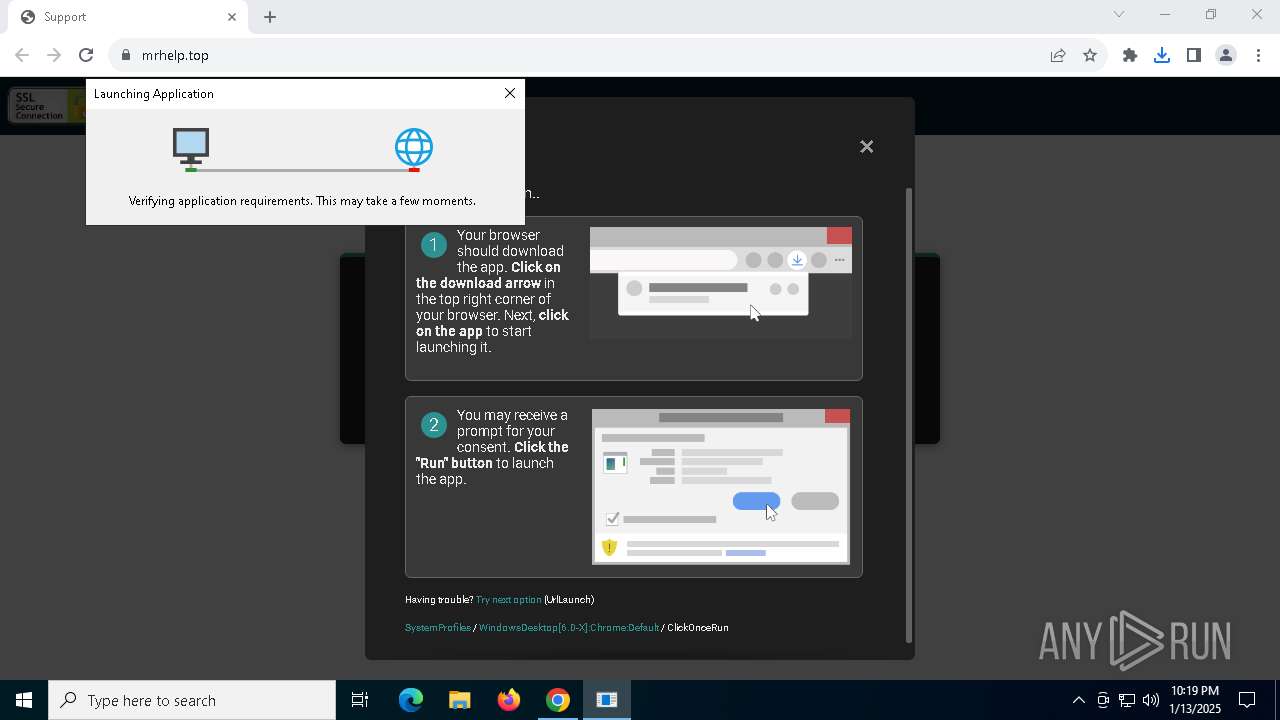
Task: Open the notification center
Action: [x=1248, y=700]
